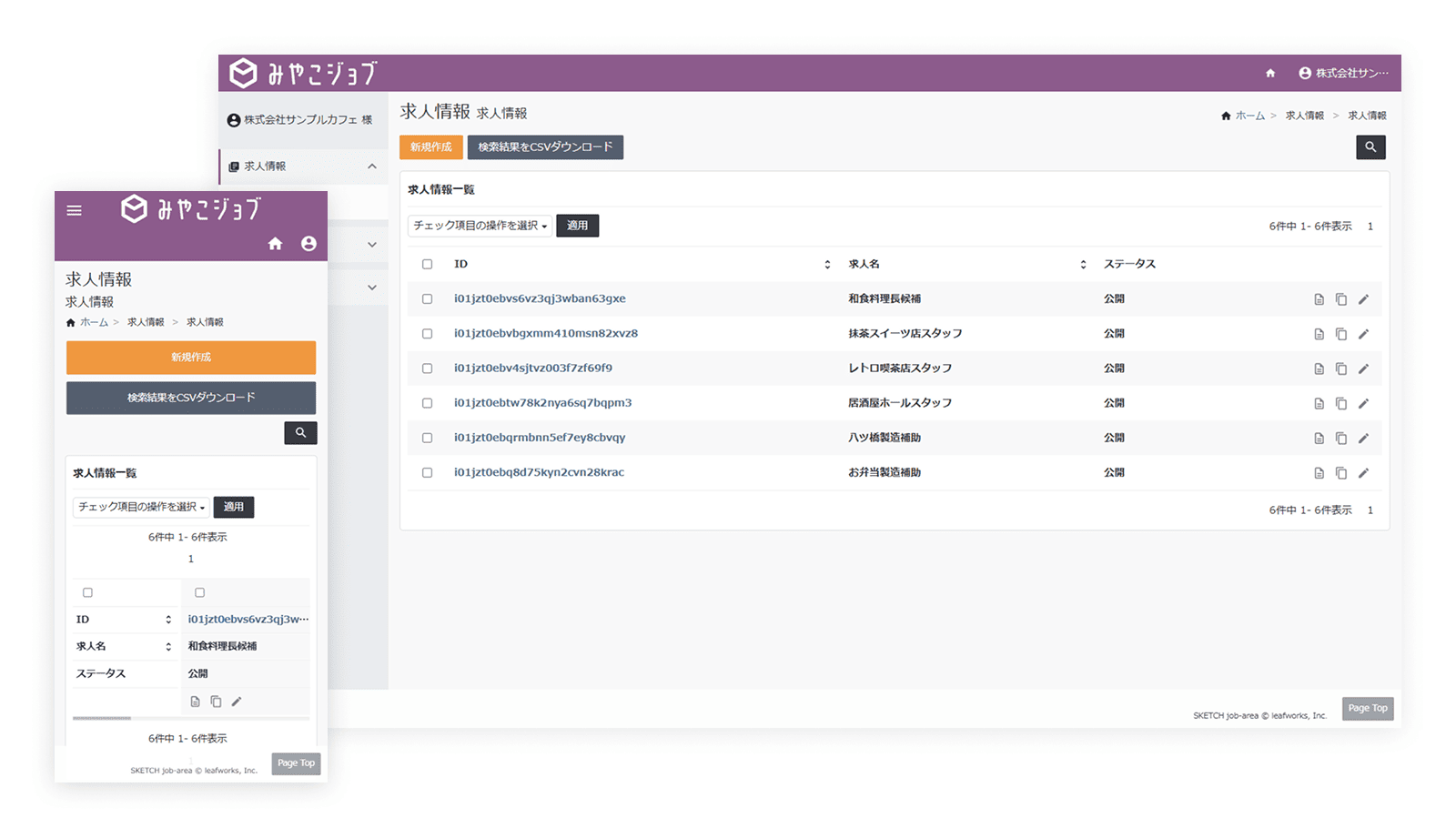
Task: Copy the 八ツ橋製造補助 job entry
Action: (1341, 438)
